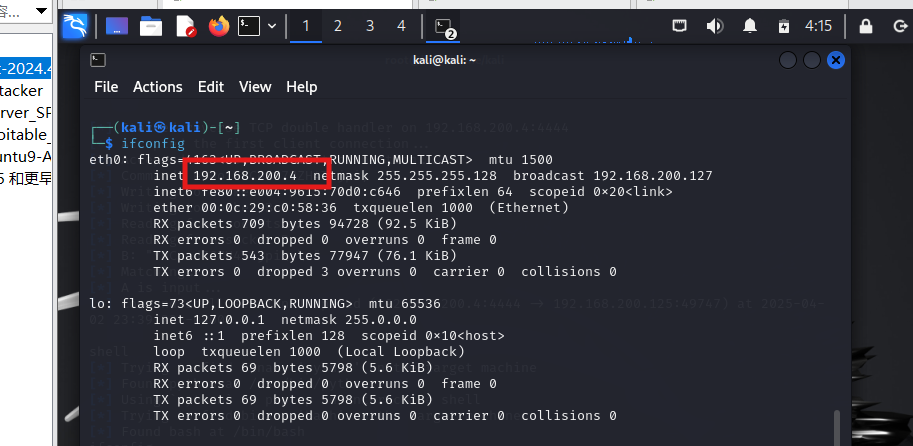Open the notifications bell icon
The height and width of the screenshot is (446, 913).
click(x=750, y=26)
